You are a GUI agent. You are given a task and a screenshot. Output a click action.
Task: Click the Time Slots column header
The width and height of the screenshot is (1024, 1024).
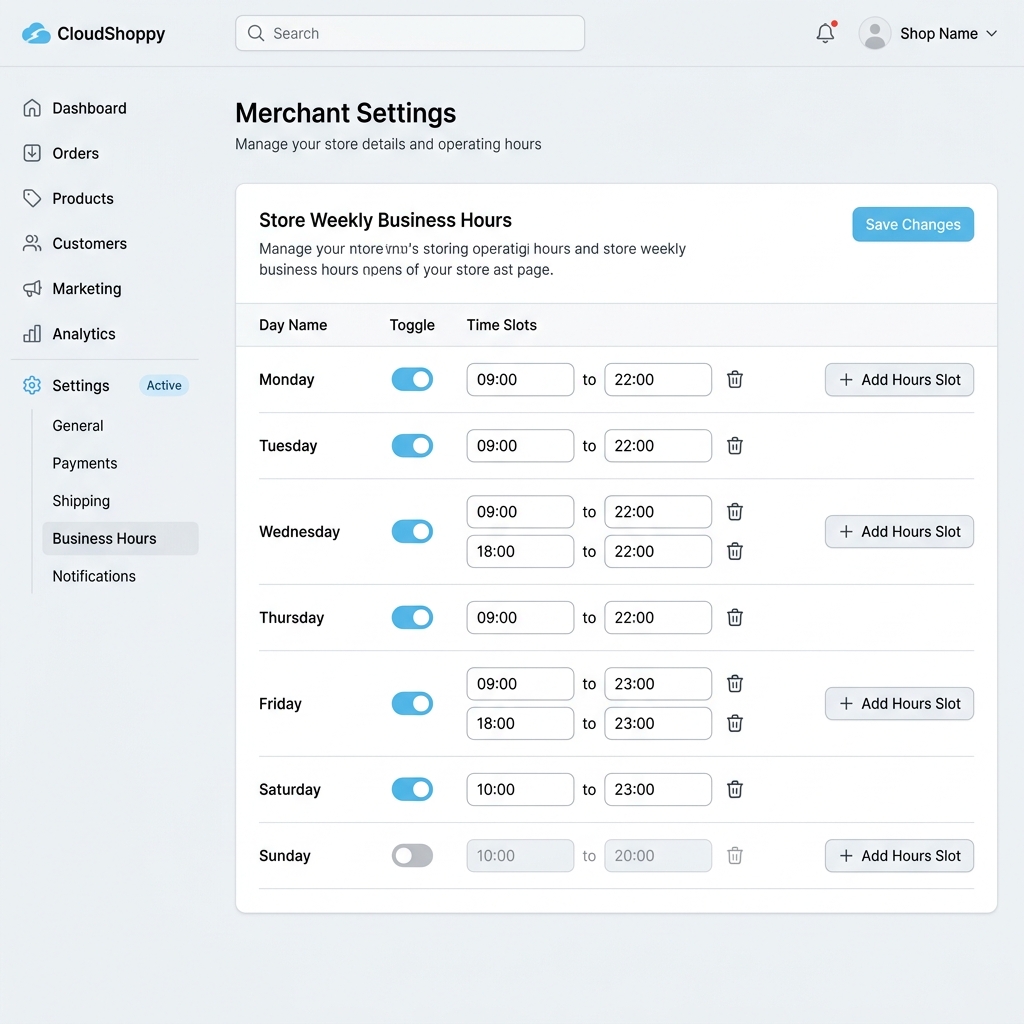pos(502,325)
